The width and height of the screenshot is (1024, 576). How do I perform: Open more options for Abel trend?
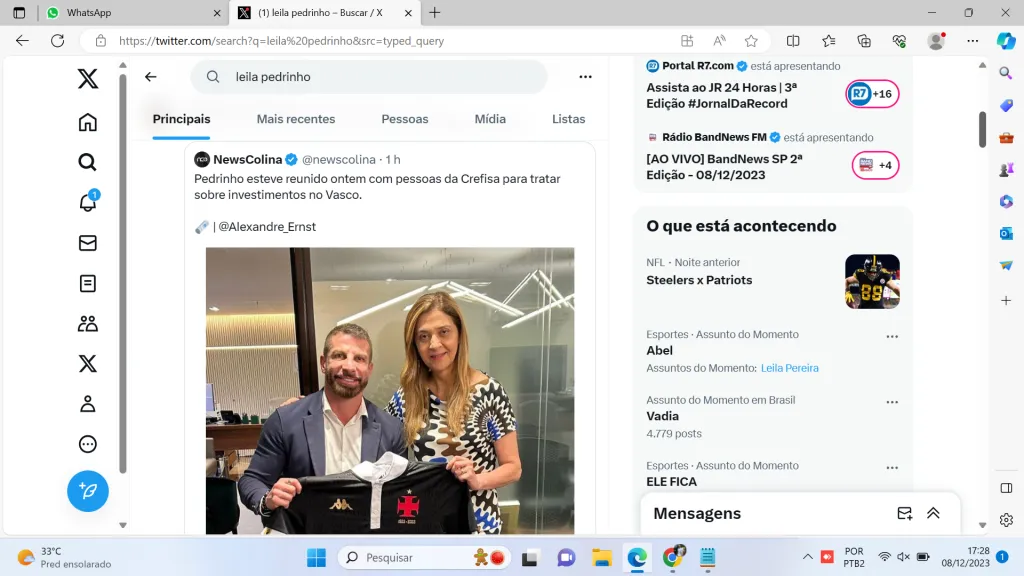click(x=892, y=337)
